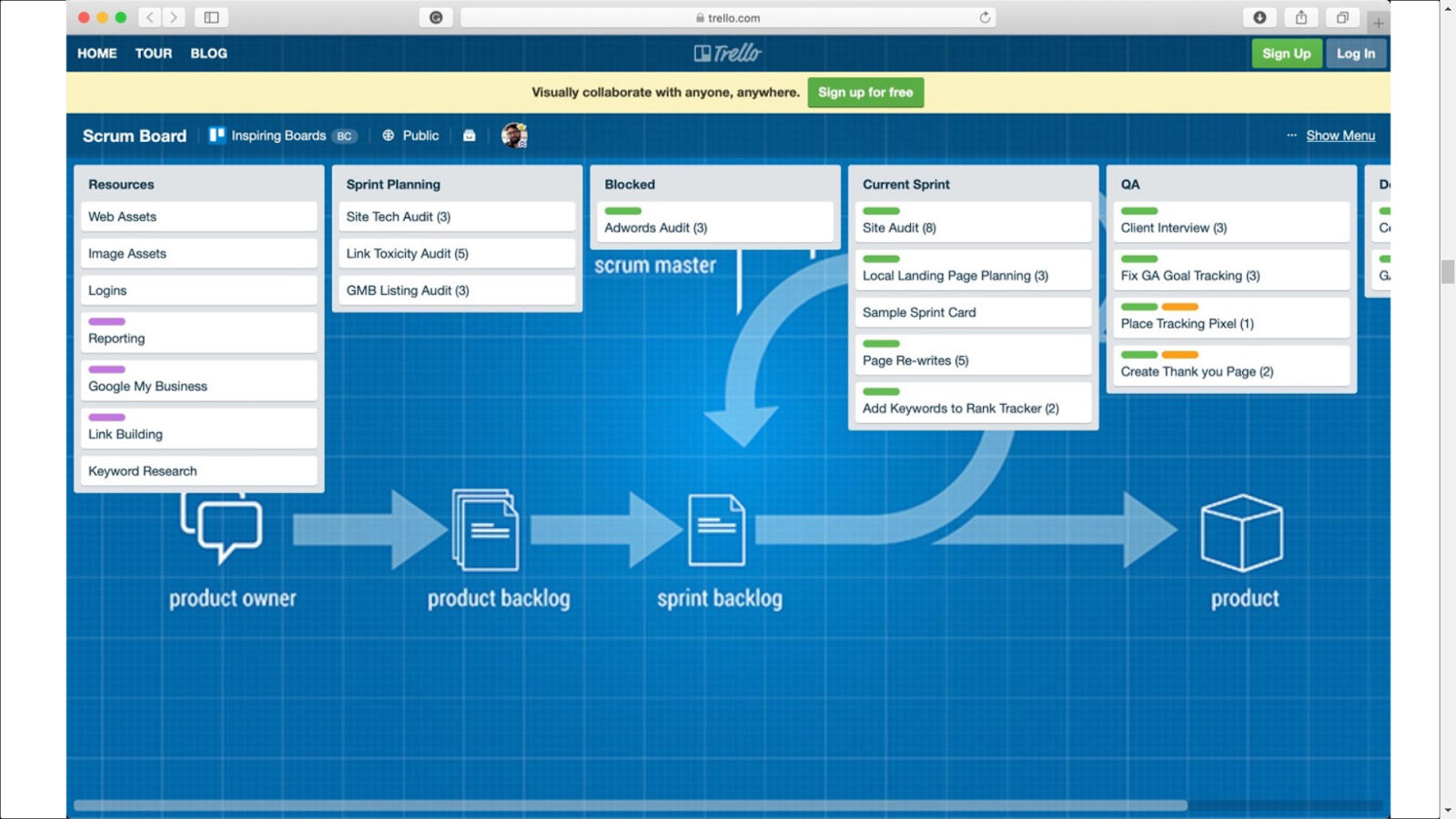Viewport: 1456px width, 819px height.
Task: Click the green label on Adwords Audit
Action: coord(623,211)
